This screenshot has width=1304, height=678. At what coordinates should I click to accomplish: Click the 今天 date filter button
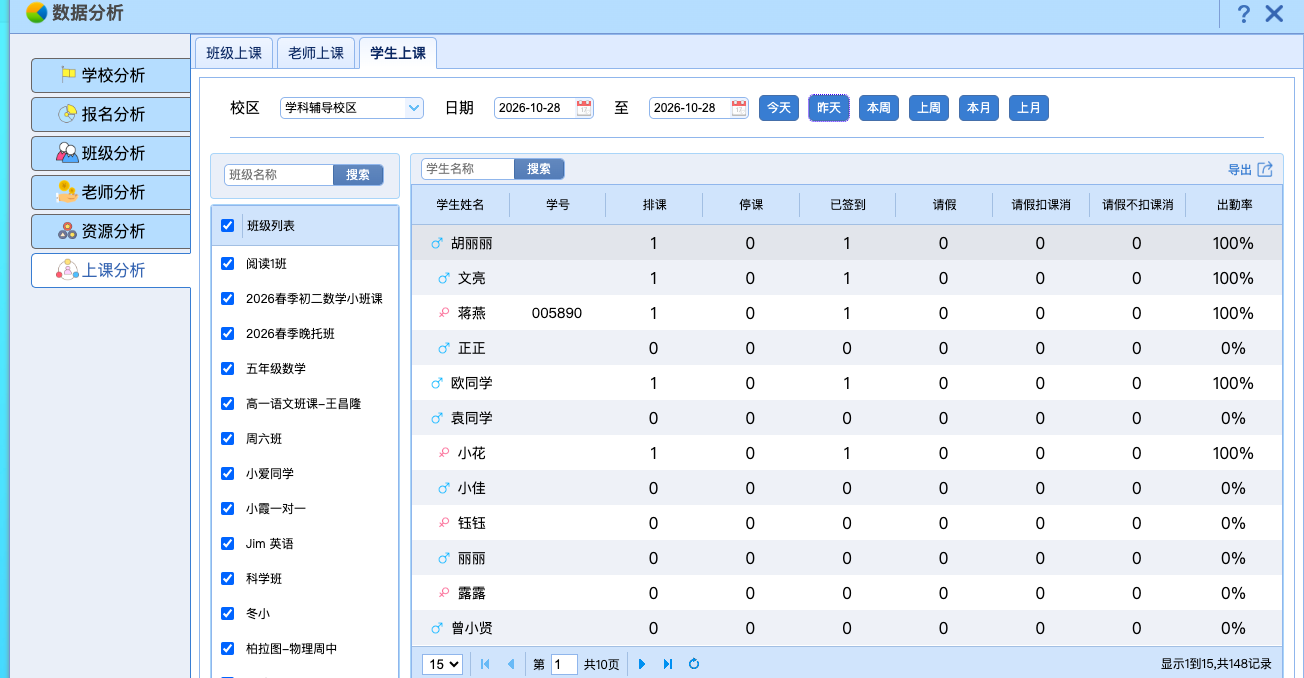pos(779,108)
